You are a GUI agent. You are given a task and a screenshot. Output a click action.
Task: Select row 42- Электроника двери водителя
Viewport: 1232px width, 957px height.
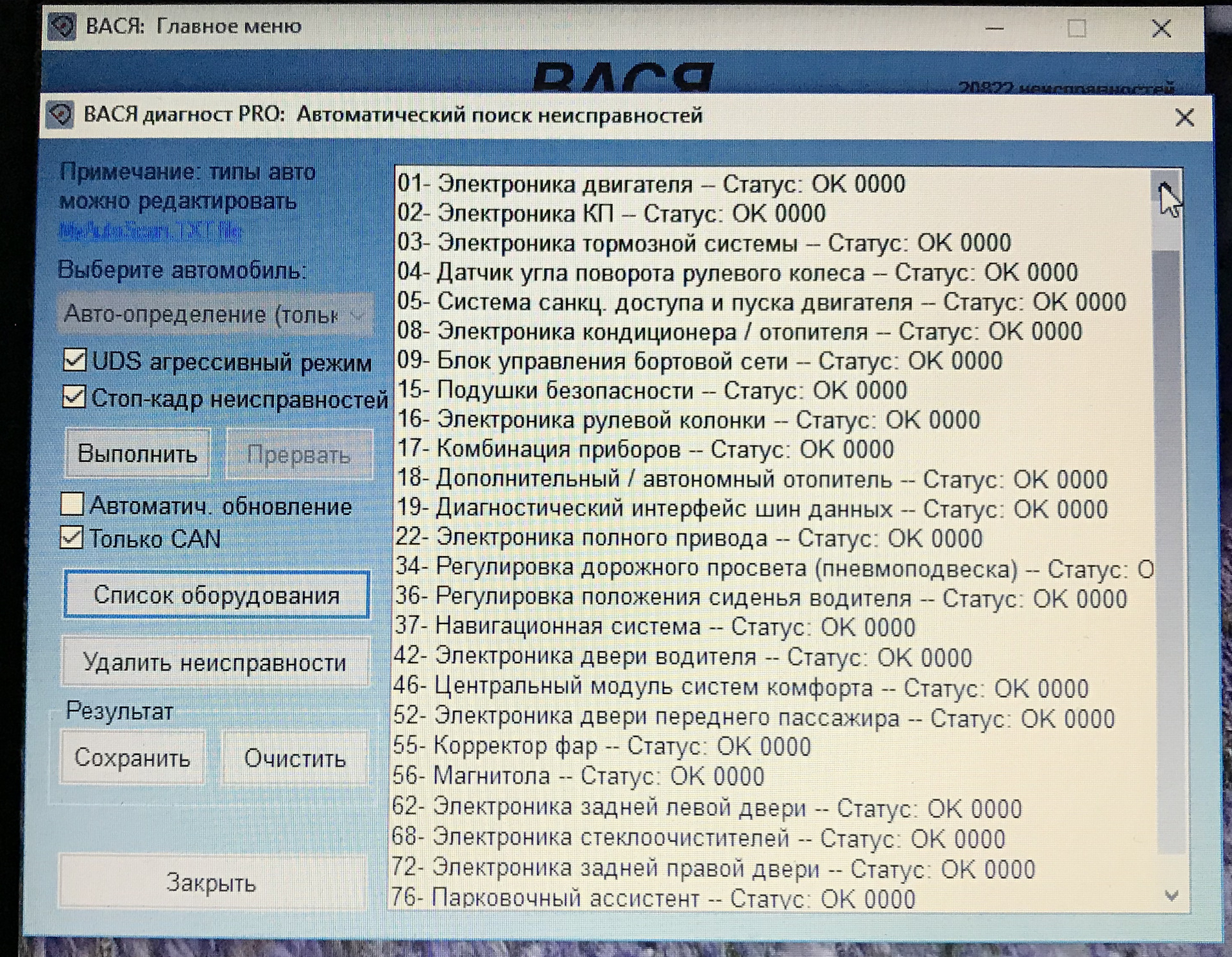(683, 656)
